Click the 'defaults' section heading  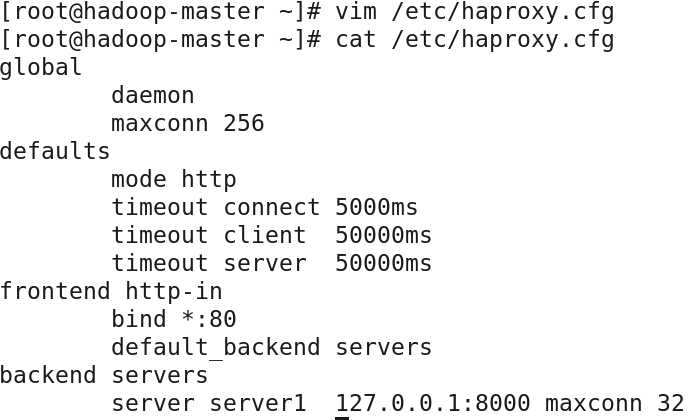(55, 152)
